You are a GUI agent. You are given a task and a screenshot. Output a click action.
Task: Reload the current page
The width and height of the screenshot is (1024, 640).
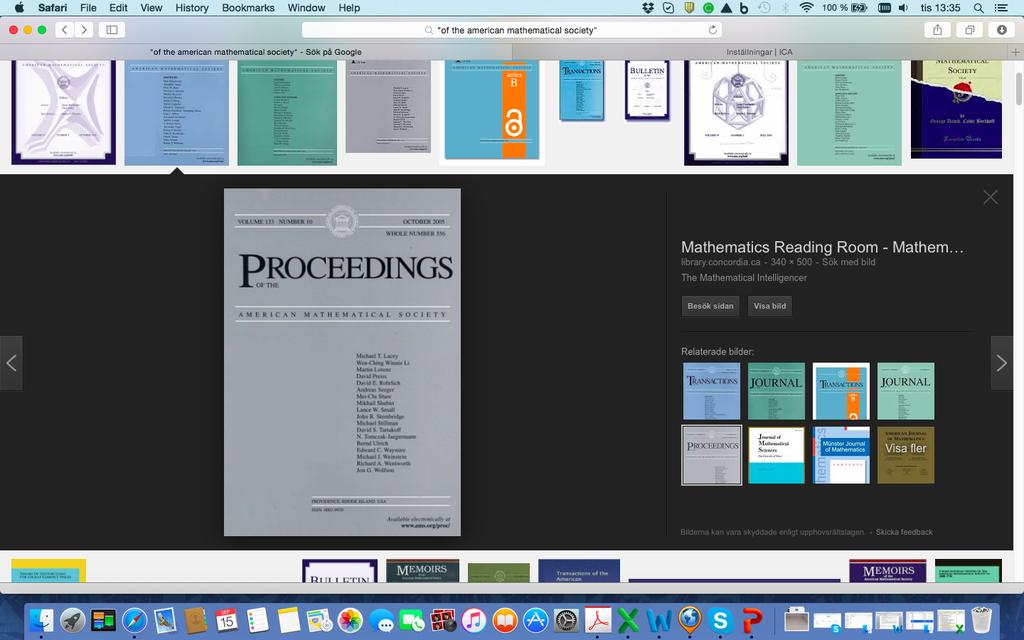[x=712, y=30]
